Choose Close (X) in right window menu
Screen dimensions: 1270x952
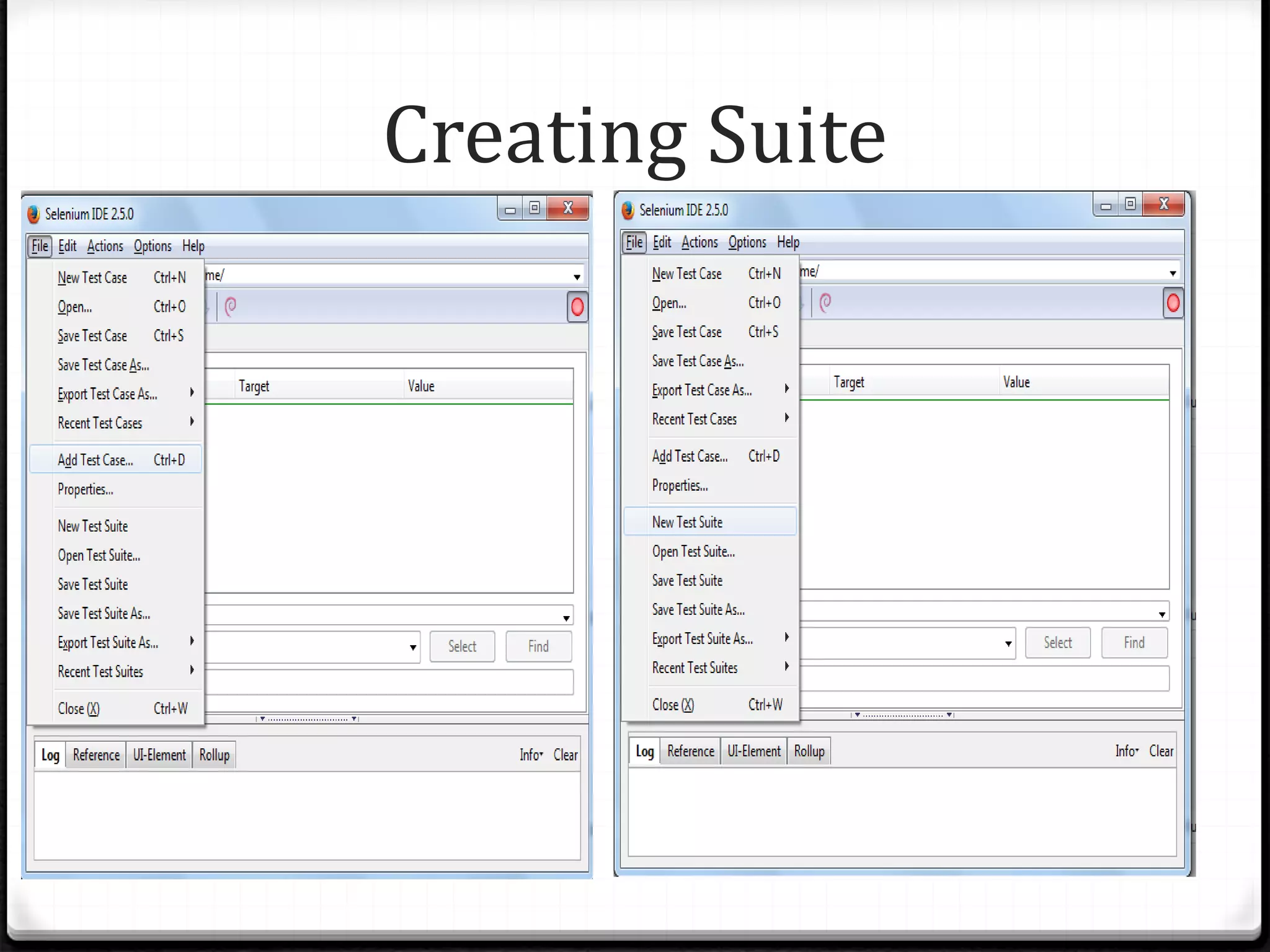tap(710, 705)
